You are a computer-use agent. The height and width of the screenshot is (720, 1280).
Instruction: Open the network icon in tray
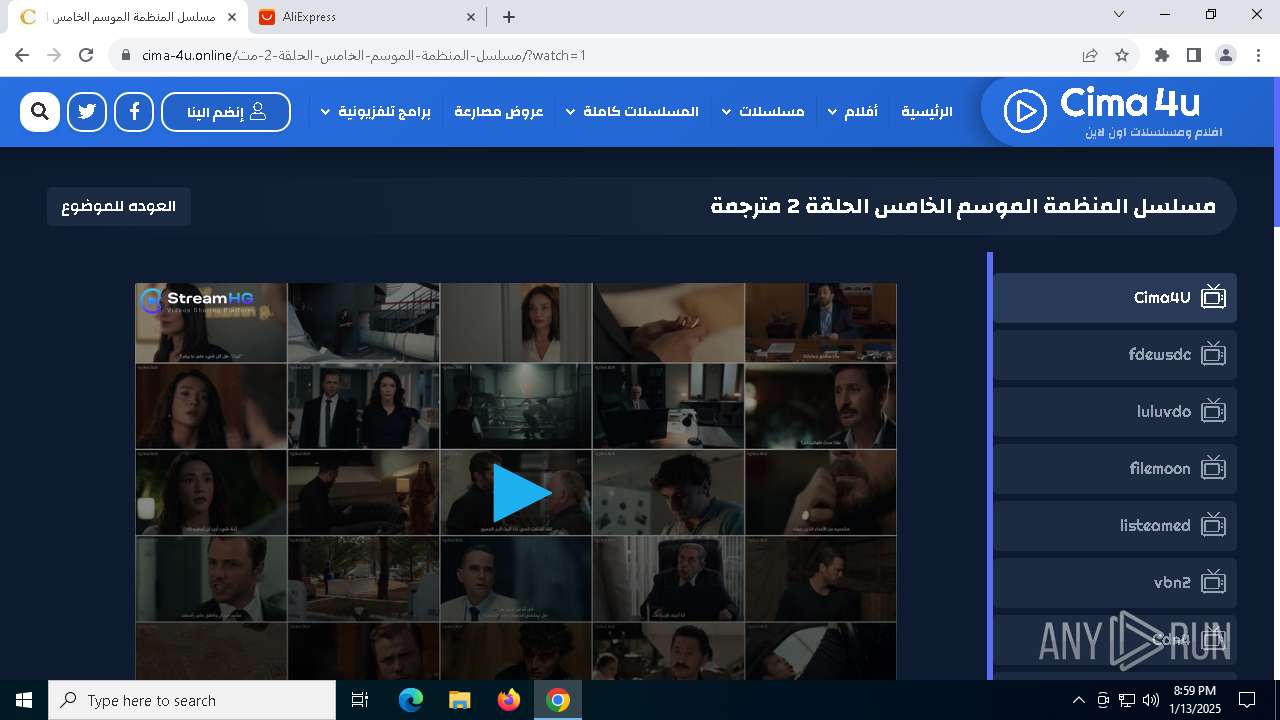click(1127, 700)
